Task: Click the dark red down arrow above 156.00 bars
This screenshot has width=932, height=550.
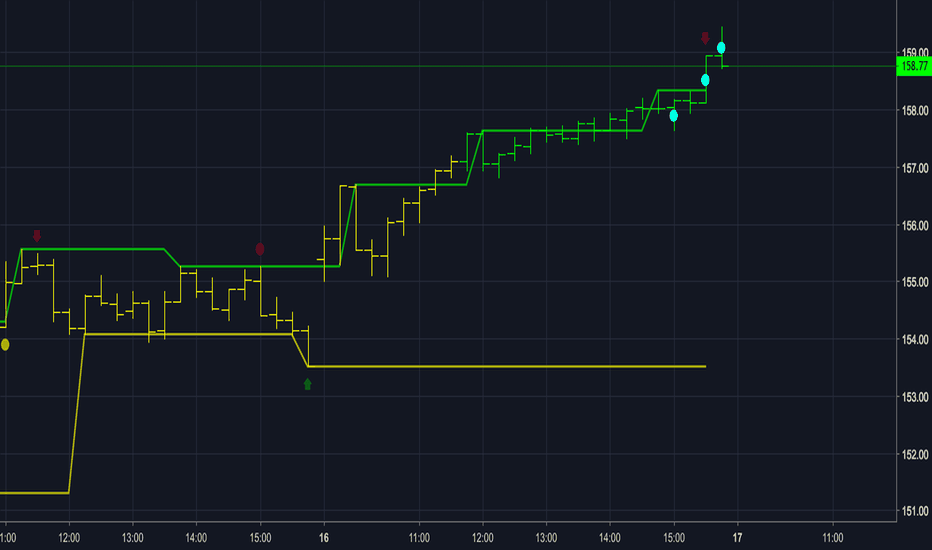Action: click(37, 236)
